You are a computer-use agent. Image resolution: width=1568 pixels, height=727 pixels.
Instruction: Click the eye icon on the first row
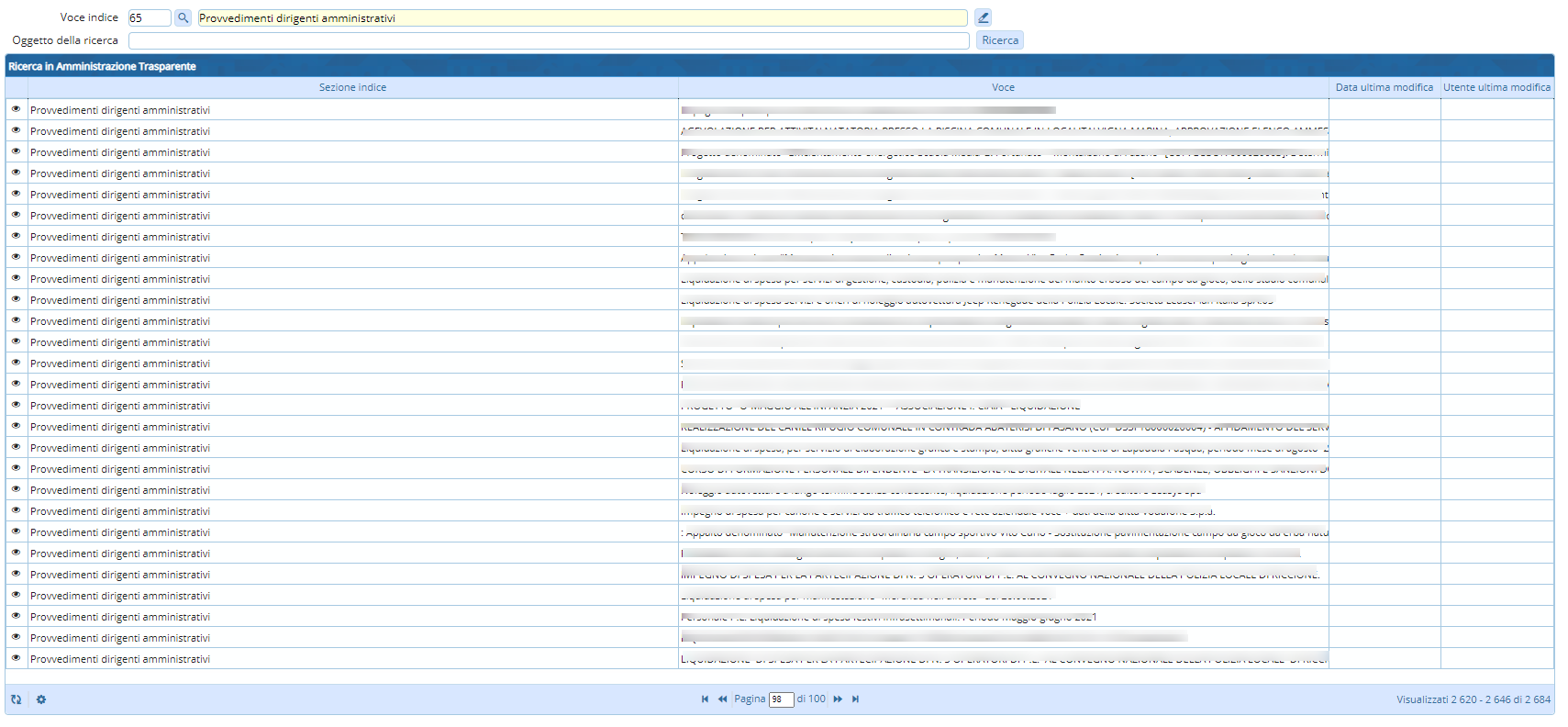click(x=16, y=109)
